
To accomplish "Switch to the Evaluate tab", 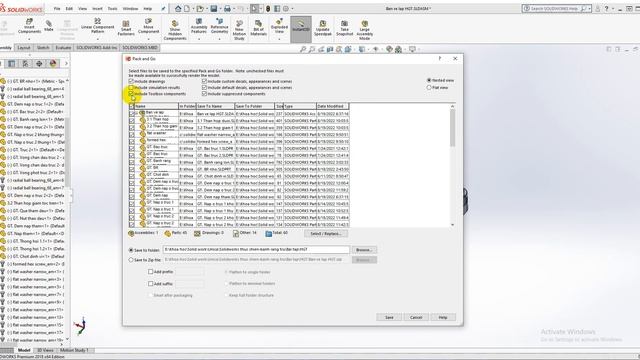I will [x=63, y=48].
